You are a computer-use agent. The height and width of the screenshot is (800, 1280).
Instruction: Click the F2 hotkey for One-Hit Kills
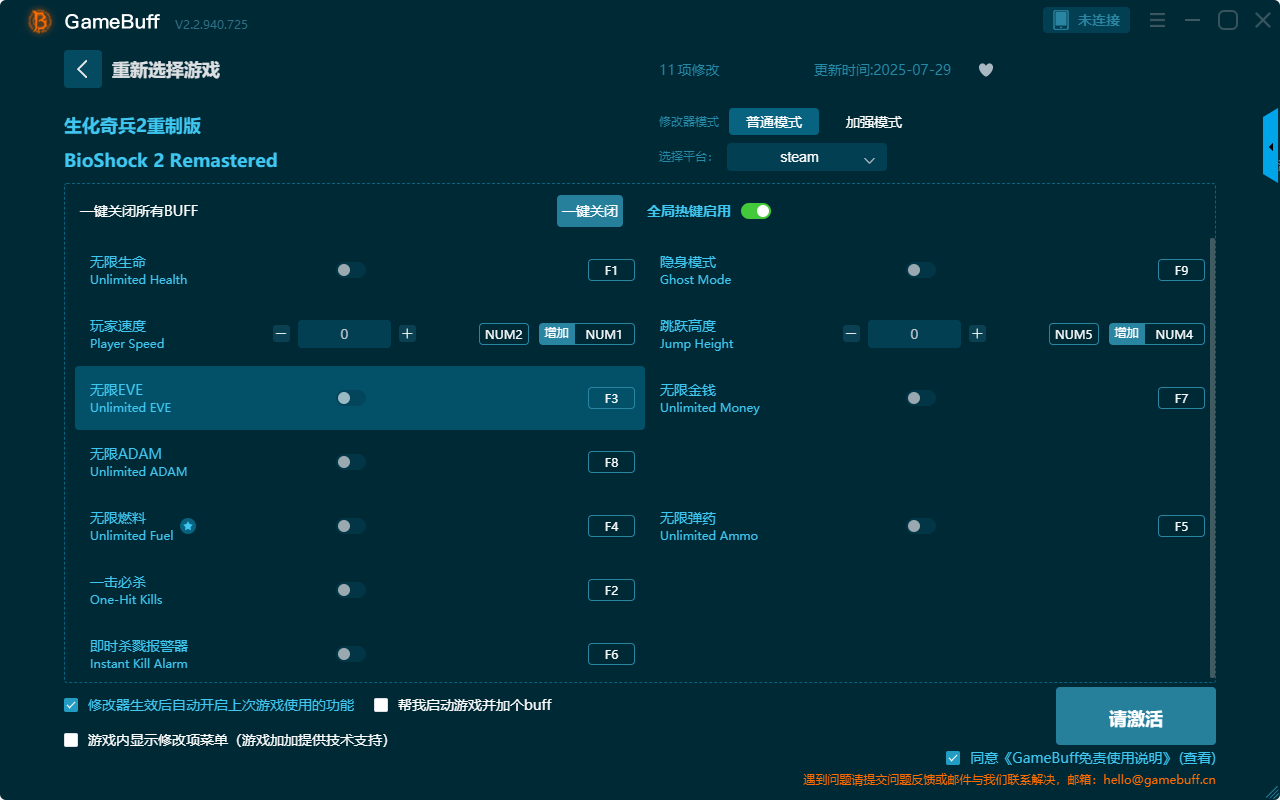point(611,590)
